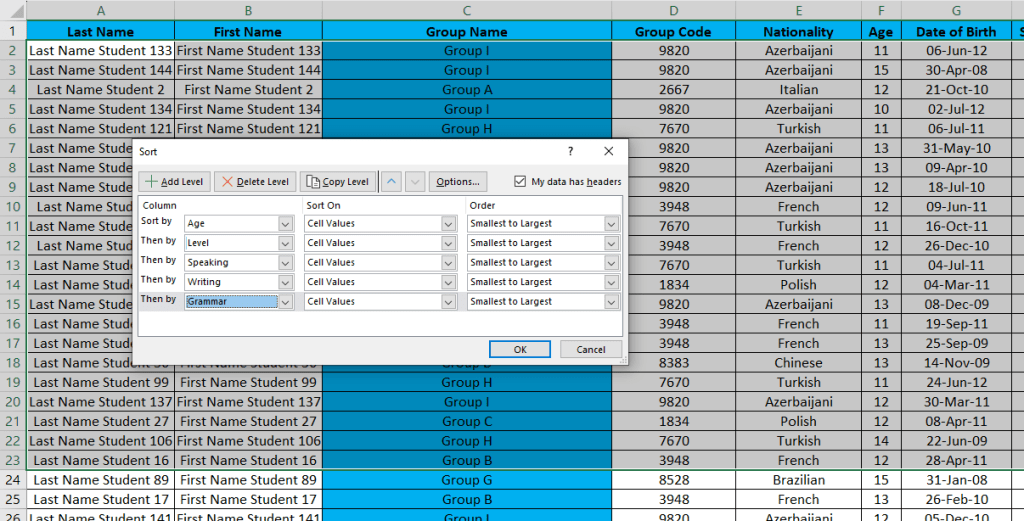Open Order dropdown for Grammar row

coord(611,302)
